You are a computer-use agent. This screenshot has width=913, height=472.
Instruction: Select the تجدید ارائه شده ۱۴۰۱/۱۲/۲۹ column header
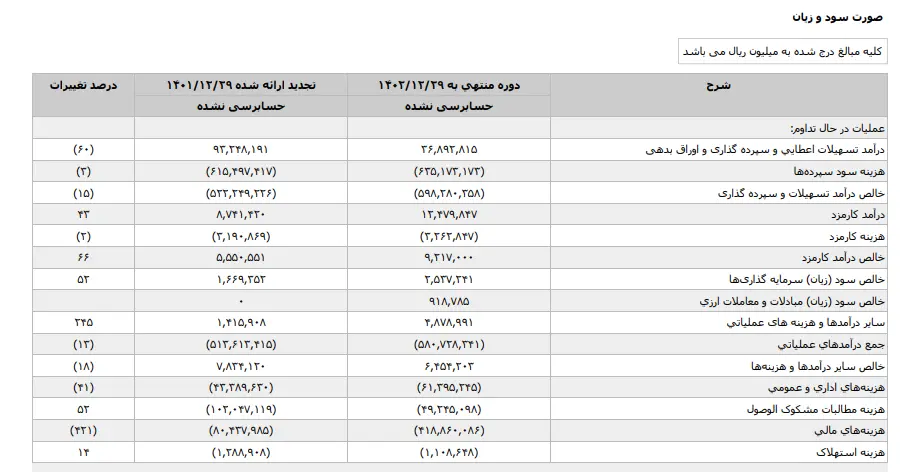[241, 85]
